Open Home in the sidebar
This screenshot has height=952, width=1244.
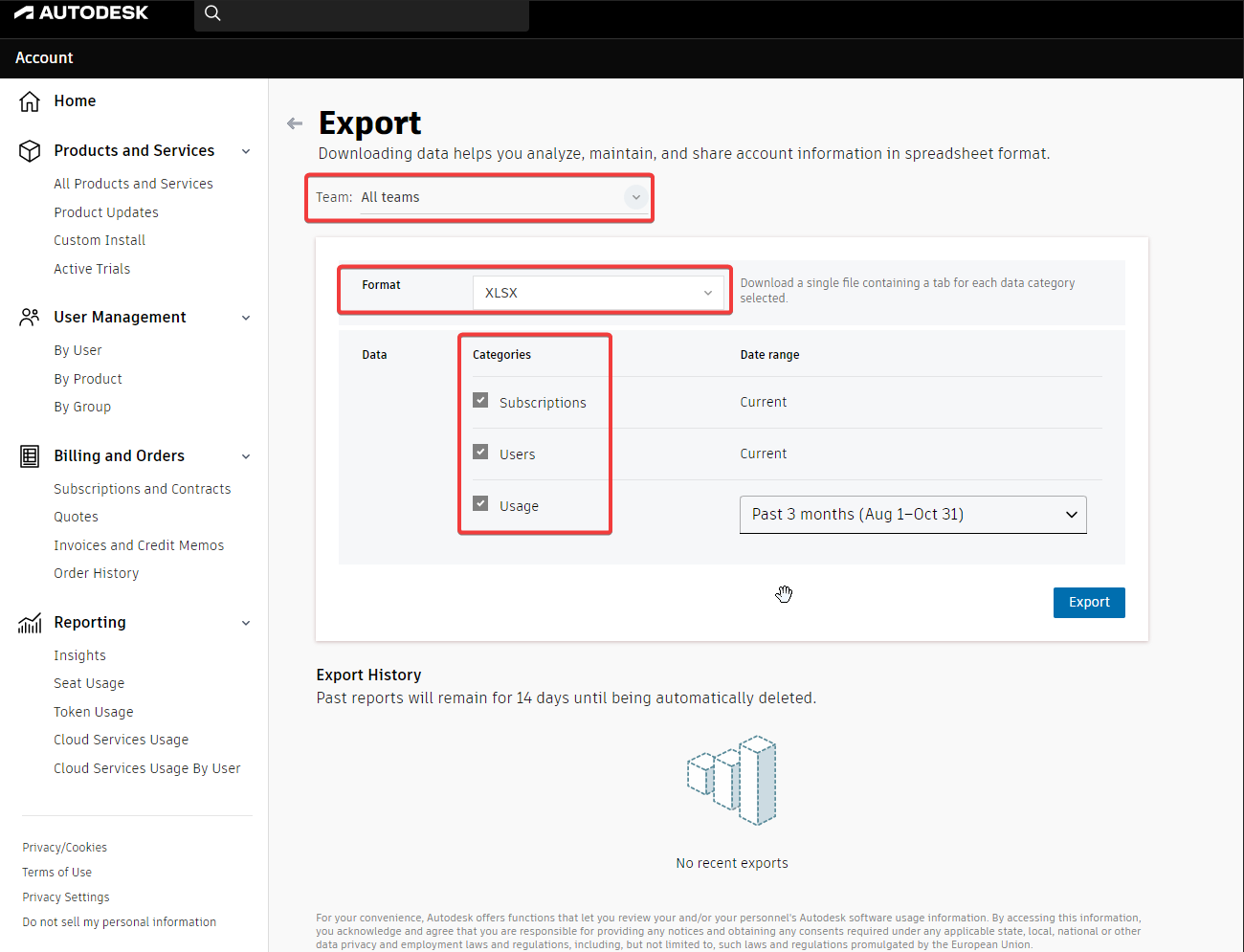(x=75, y=101)
